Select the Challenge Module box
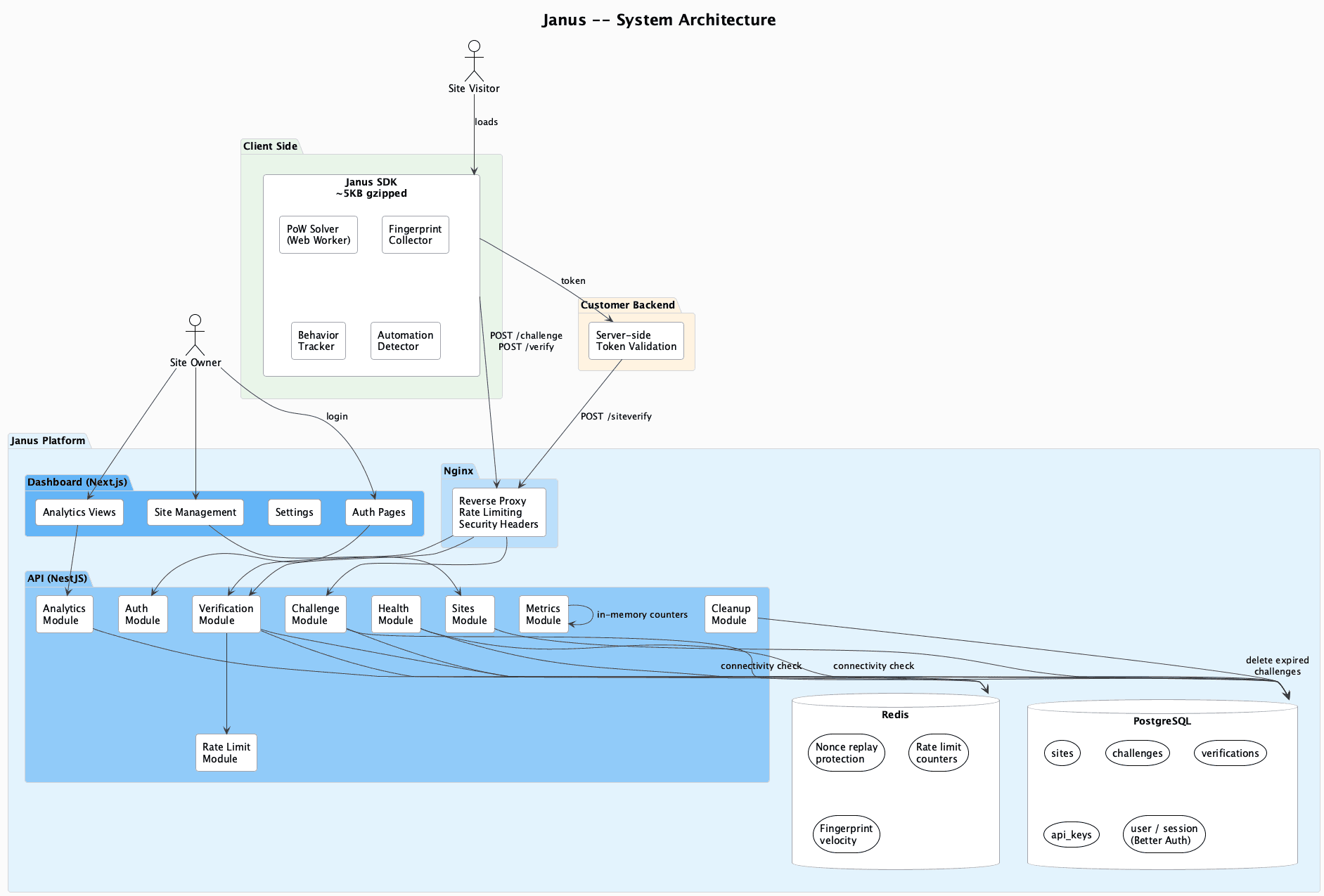Viewport: 1324px width, 896px height. click(x=315, y=613)
